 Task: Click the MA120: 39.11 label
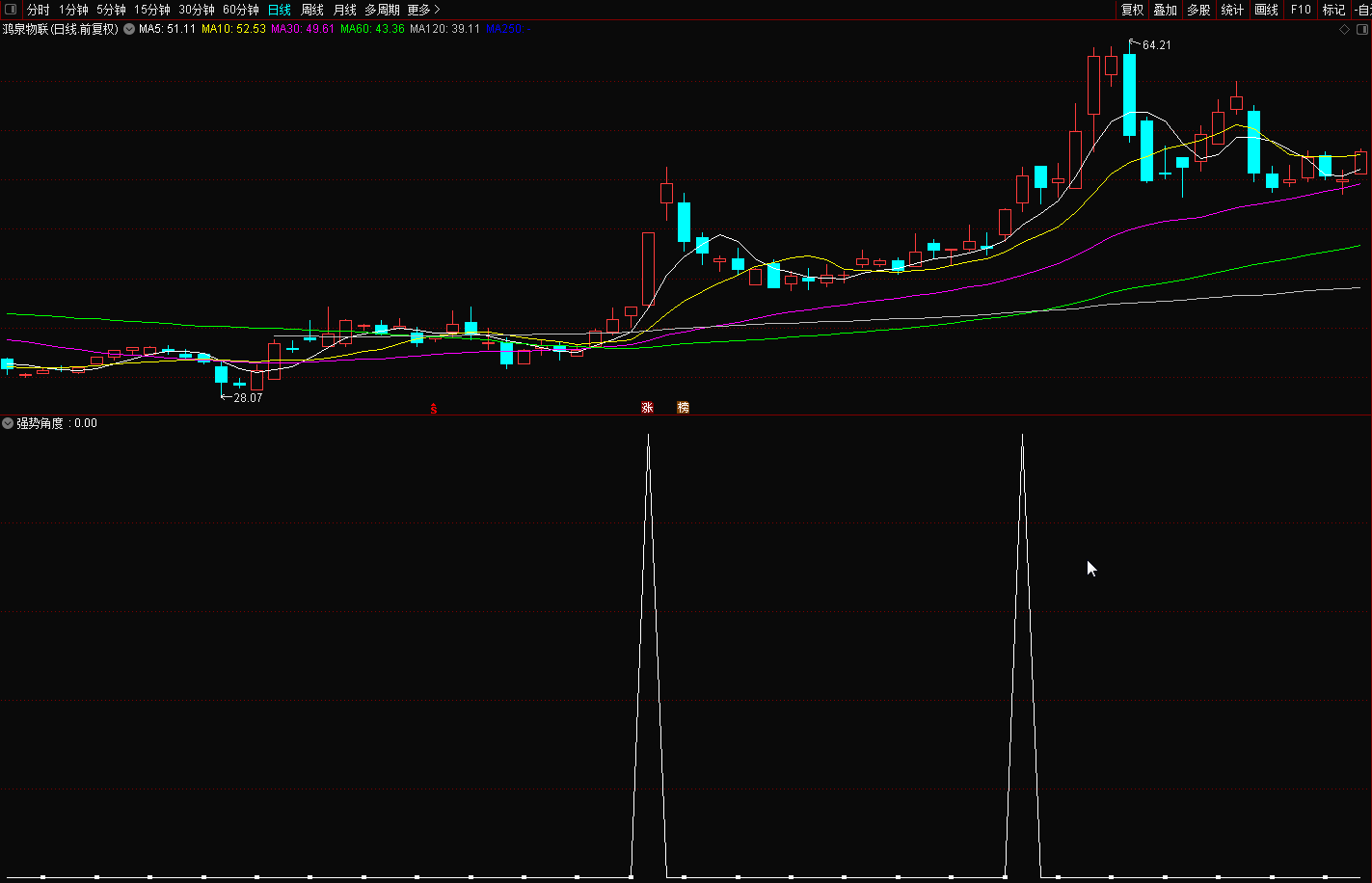(x=444, y=29)
